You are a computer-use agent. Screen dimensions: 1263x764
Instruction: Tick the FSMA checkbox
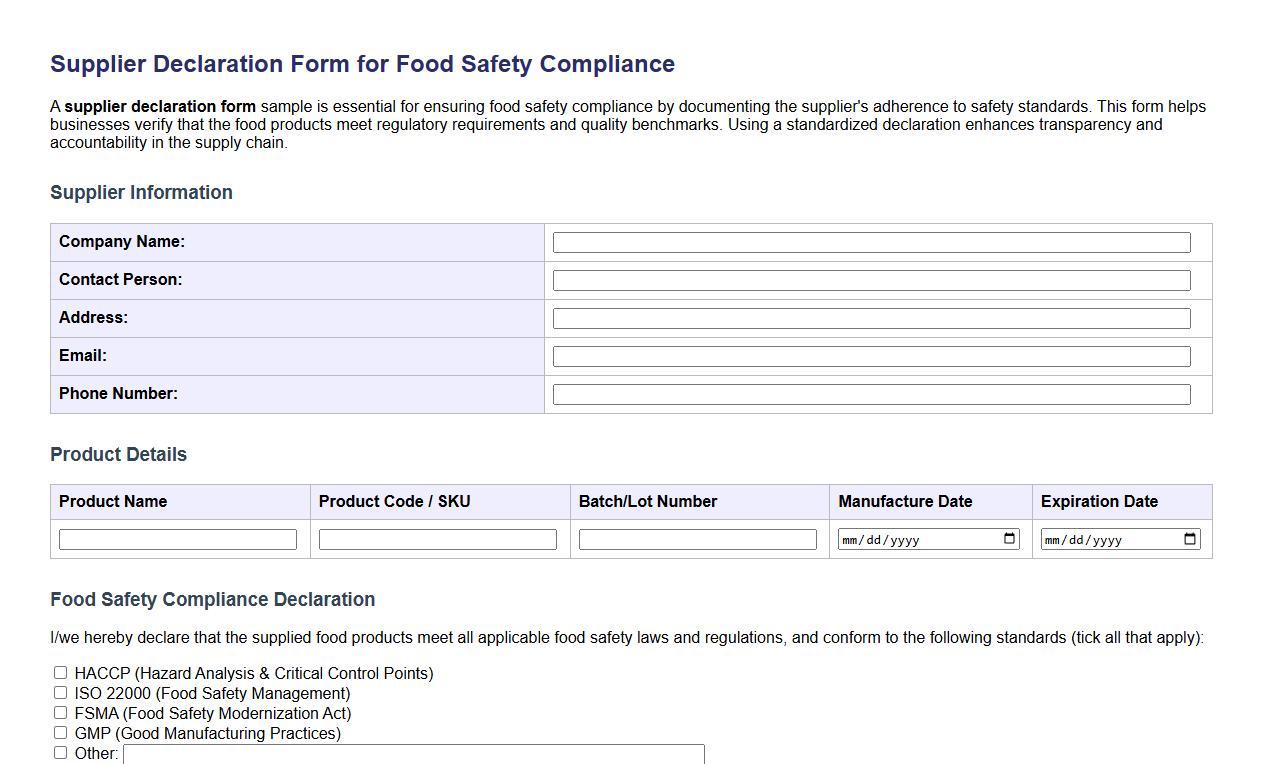pos(60,712)
